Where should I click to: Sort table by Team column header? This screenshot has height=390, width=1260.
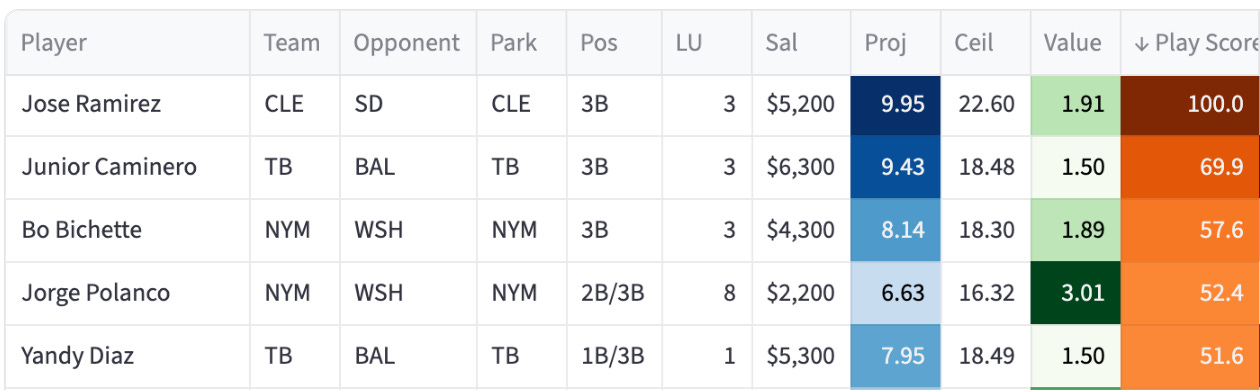(x=292, y=43)
